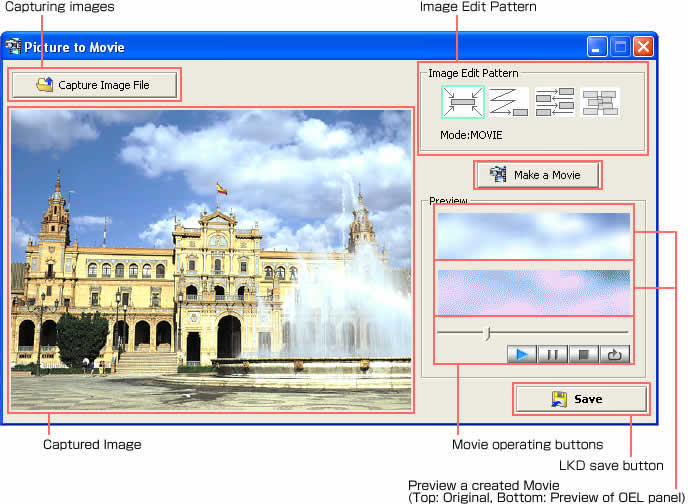The image size is (688, 504).
Task: Select the alternating arrows edit pattern
Action: (554, 103)
